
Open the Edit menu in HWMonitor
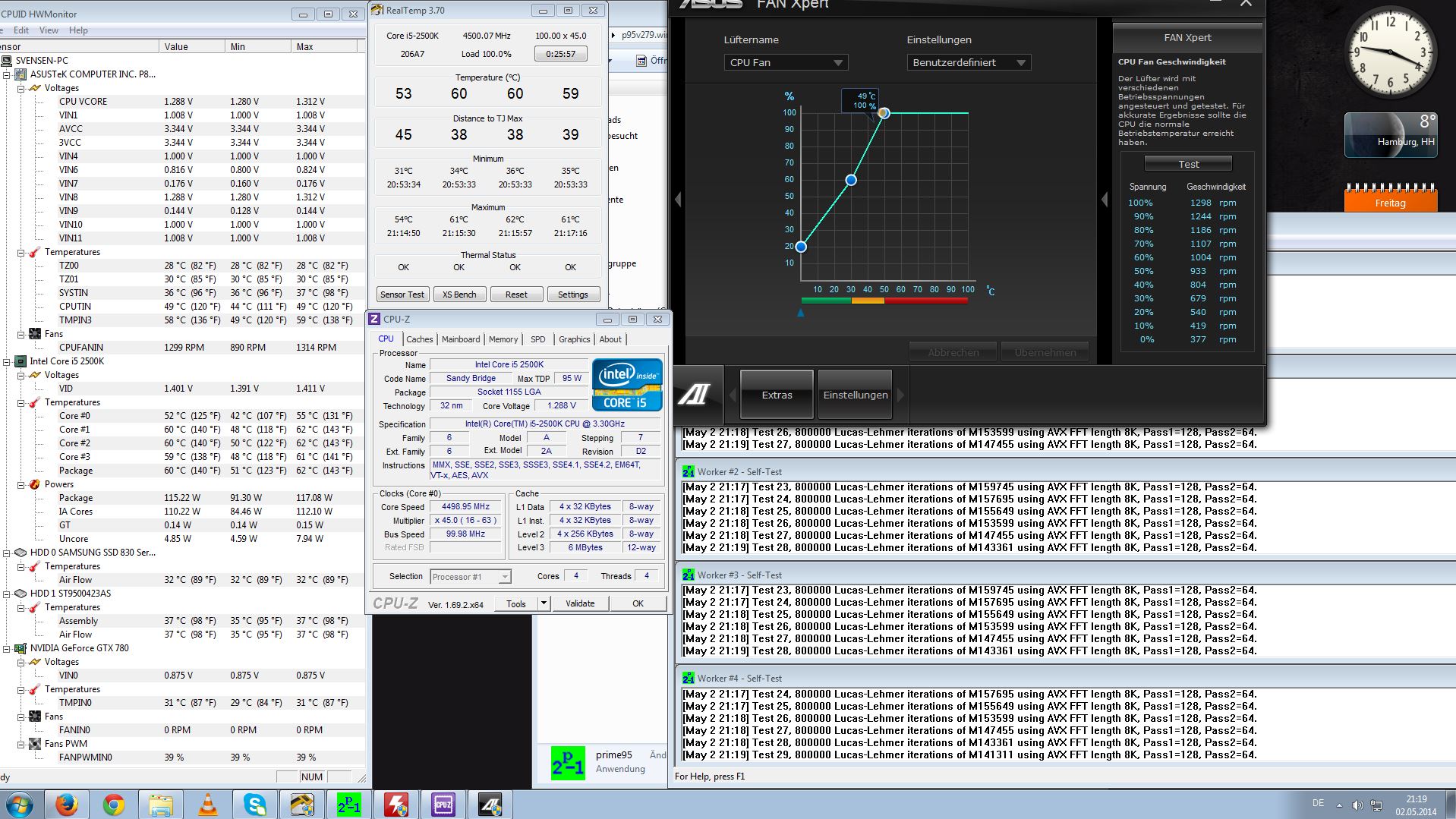[x=21, y=30]
